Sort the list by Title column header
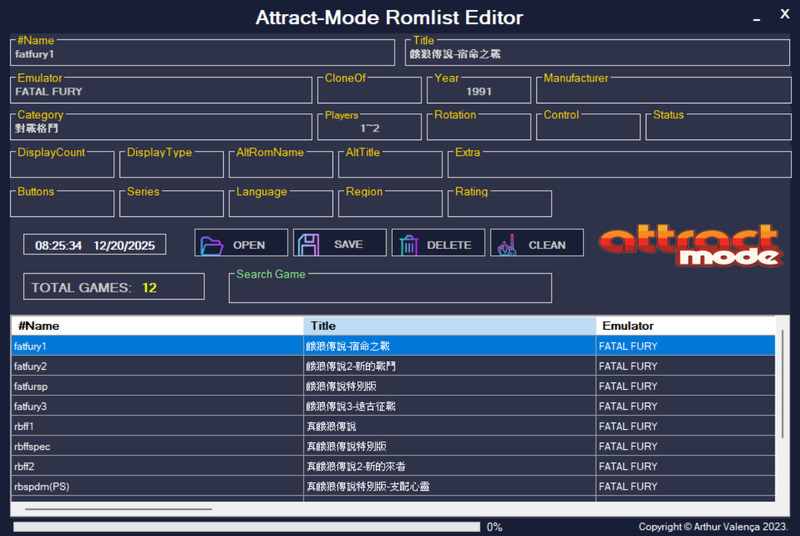This screenshot has width=800, height=536. (449, 326)
